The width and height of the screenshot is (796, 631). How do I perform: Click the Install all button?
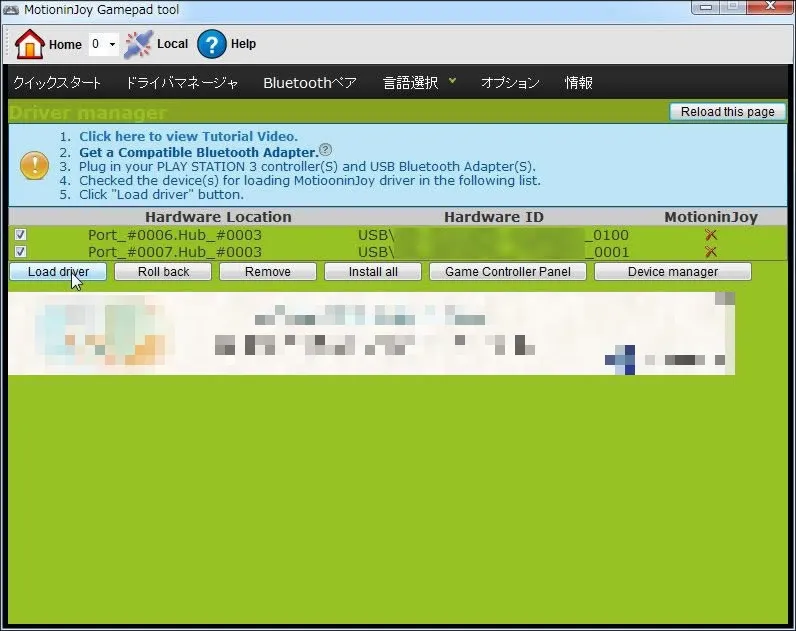click(x=373, y=272)
